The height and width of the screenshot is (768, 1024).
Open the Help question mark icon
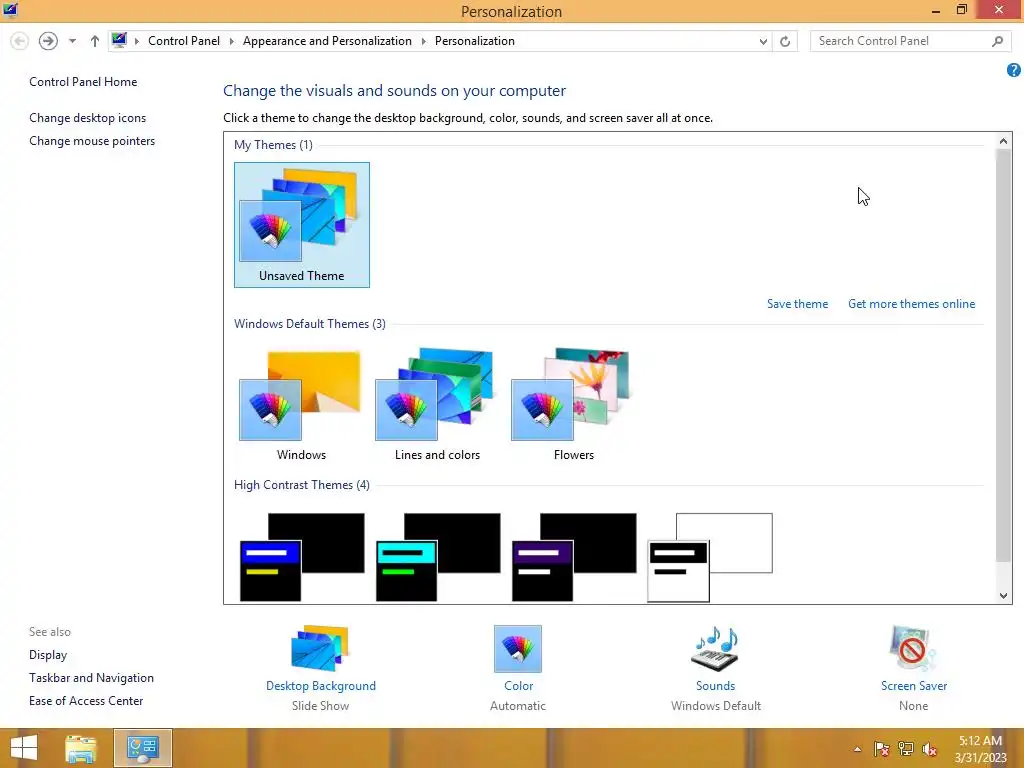(x=1014, y=70)
